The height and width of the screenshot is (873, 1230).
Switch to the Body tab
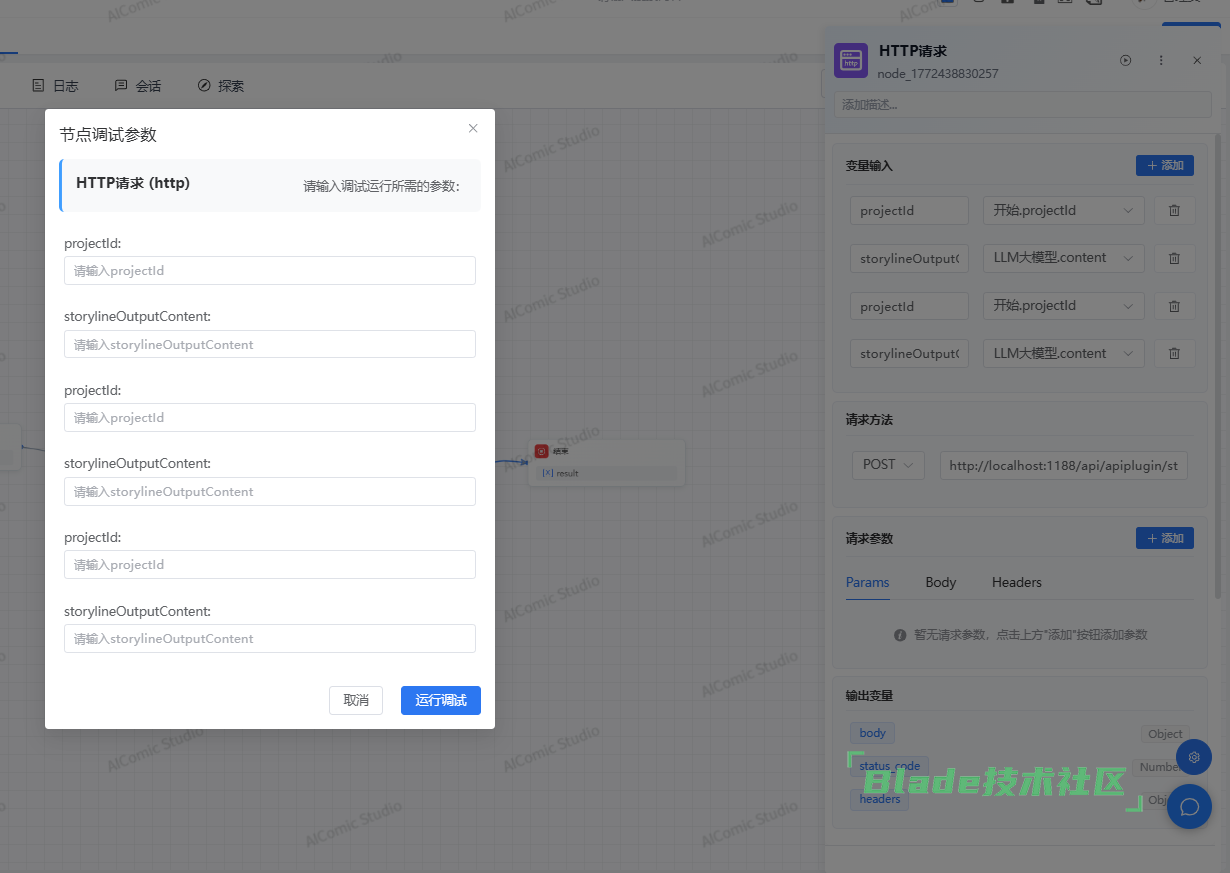[940, 582]
